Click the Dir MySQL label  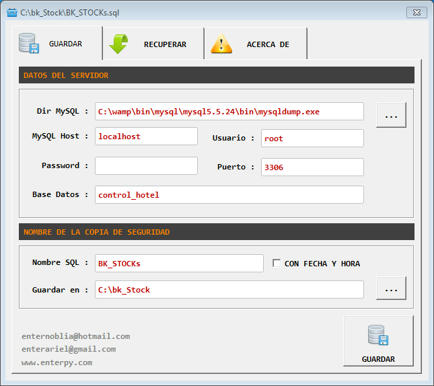coord(62,111)
